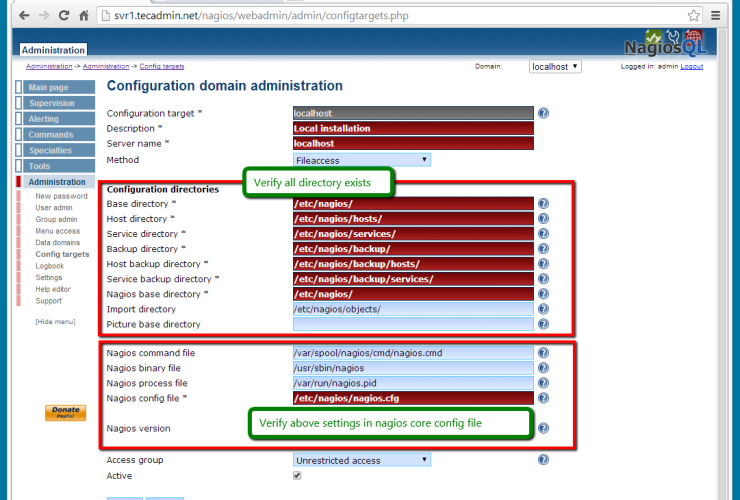Reload page using browser refresh icon
This screenshot has width=740, height=500.
pyautogui.click(x=64, y=16)
